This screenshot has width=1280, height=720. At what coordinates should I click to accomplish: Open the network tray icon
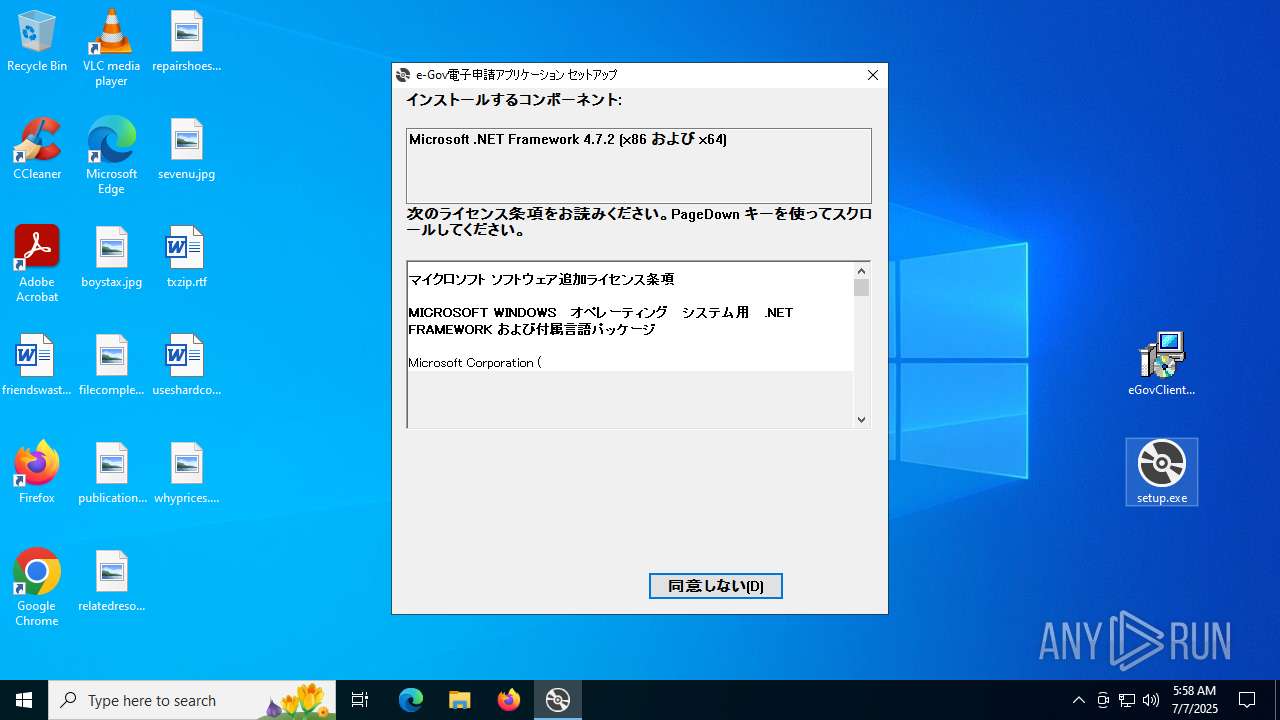(x=1127, y=700)
